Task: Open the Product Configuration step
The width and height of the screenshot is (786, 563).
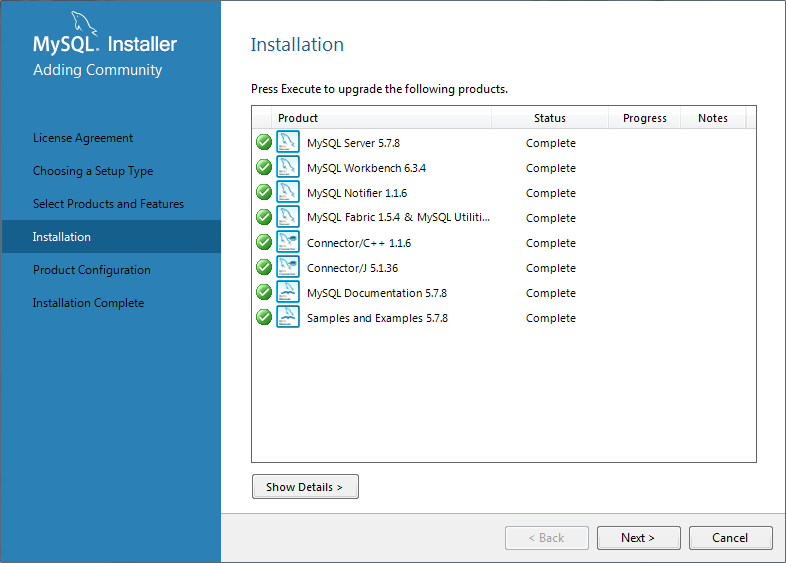Action: tap(92, 270)
